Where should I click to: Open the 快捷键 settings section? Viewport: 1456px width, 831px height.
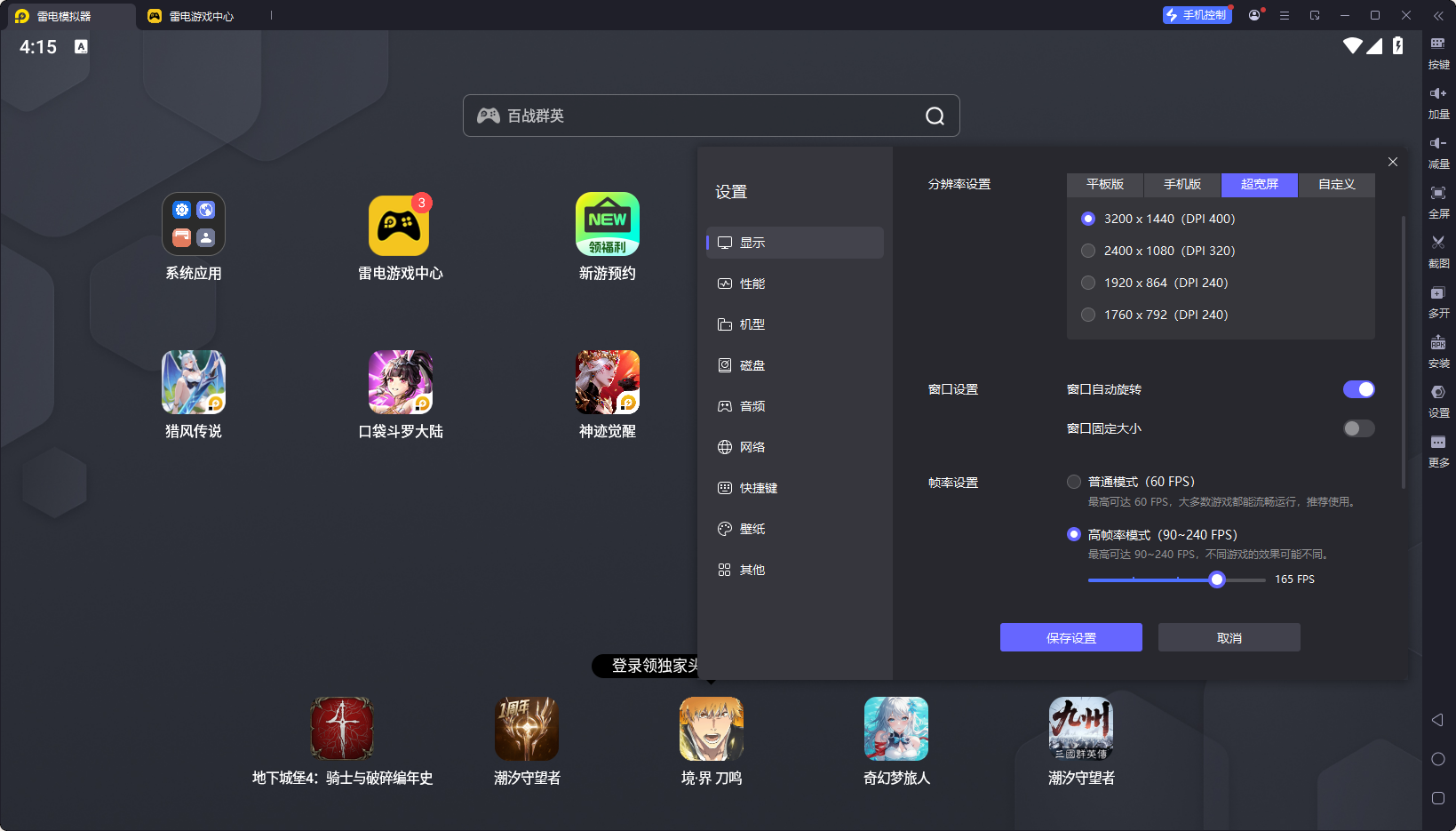[795, 488]
